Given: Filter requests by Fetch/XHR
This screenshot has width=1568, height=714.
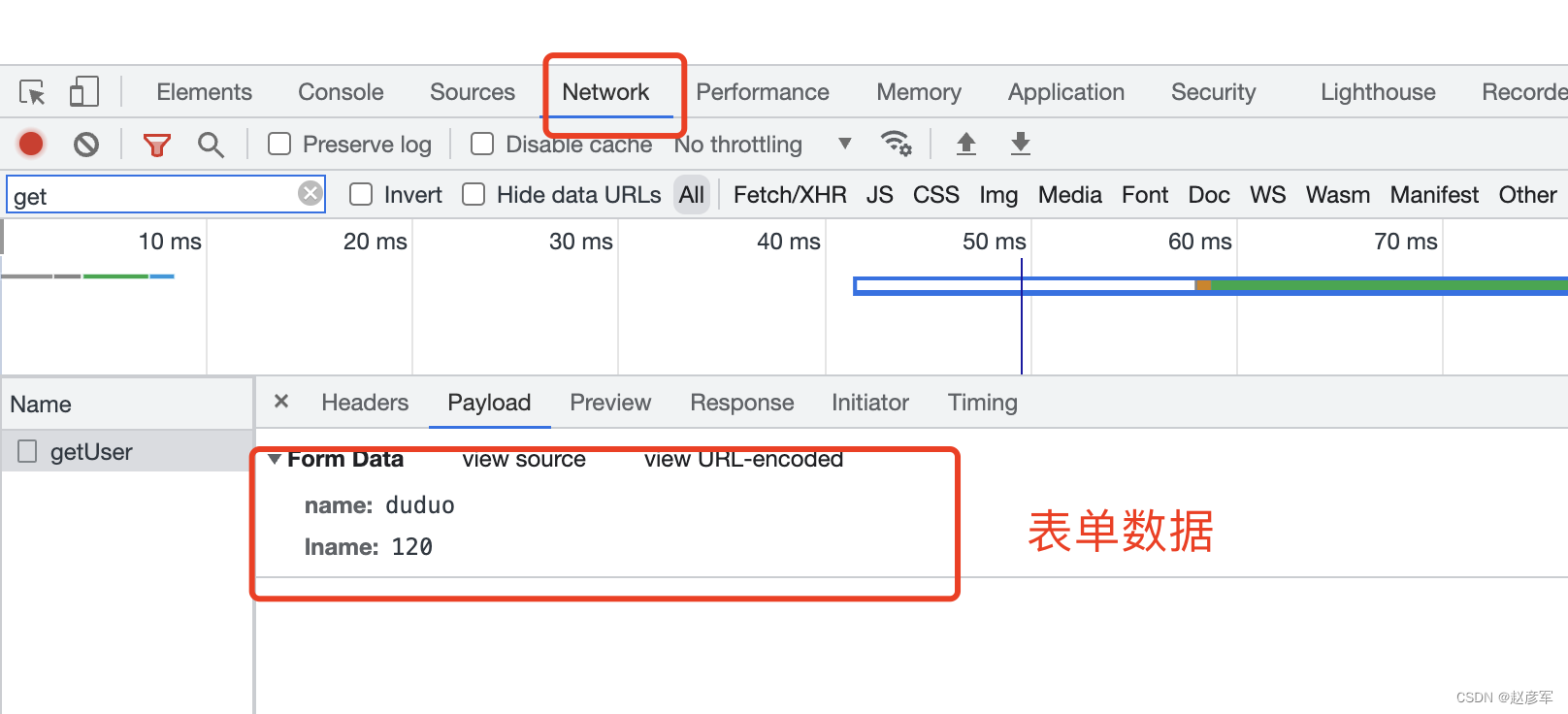Looking at the screenshot, I should point(790,195).
